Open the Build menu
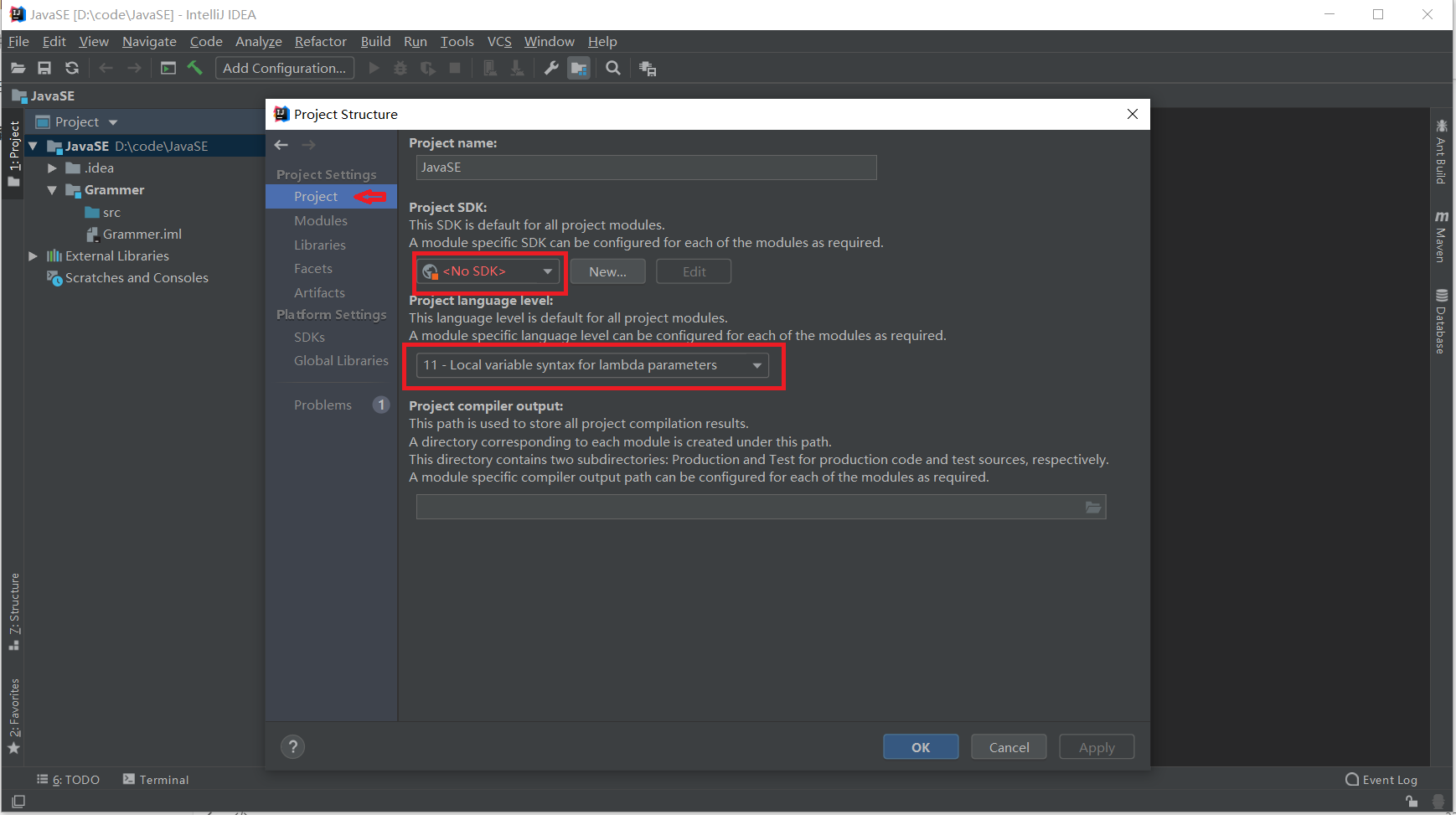The height and width of the screenshot is (815, 1456). click(375, 42)
